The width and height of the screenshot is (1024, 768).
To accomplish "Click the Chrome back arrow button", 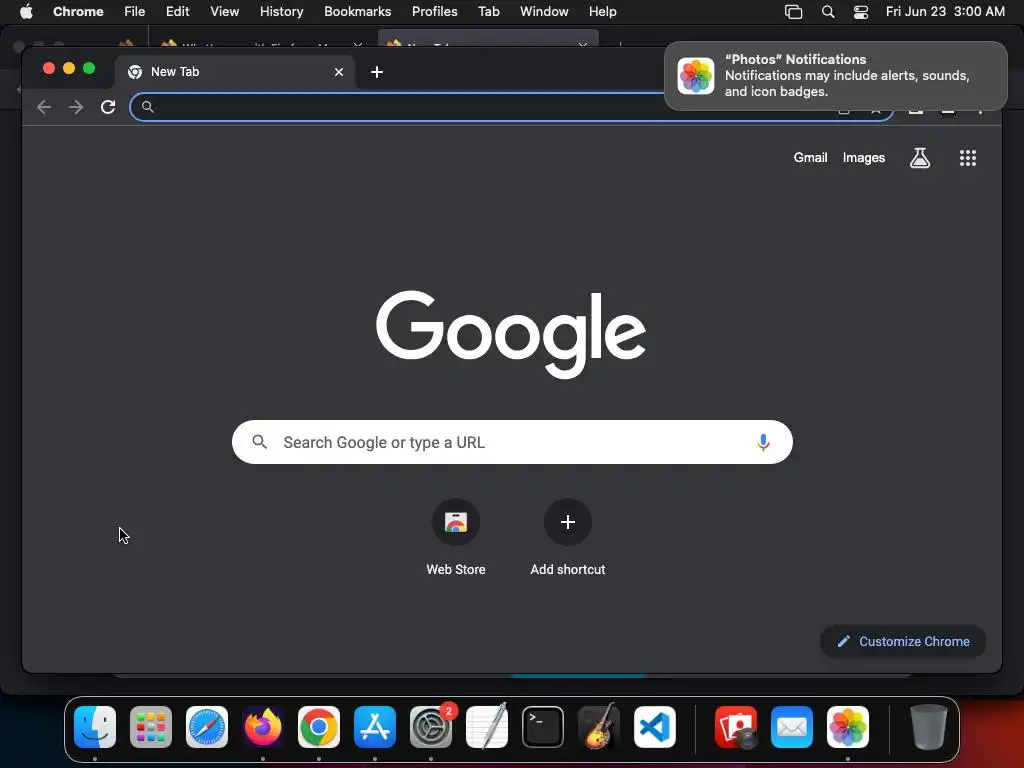I will click(44, 107).
